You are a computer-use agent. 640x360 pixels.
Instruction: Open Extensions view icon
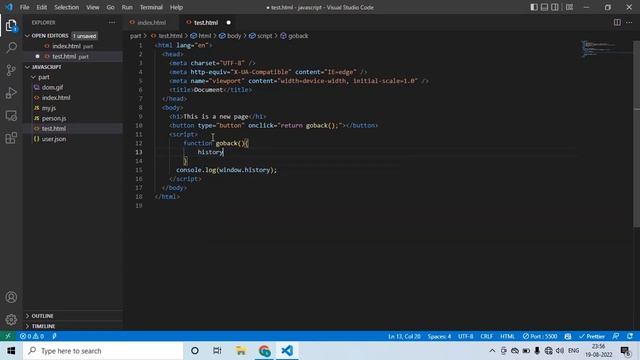(11, 138)
